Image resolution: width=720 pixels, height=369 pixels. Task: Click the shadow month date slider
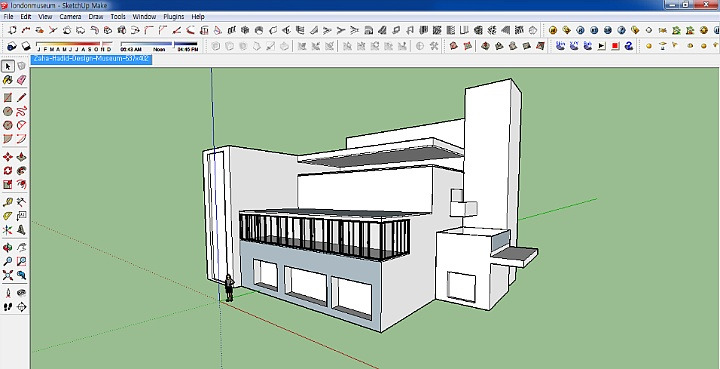pos(74,45)
